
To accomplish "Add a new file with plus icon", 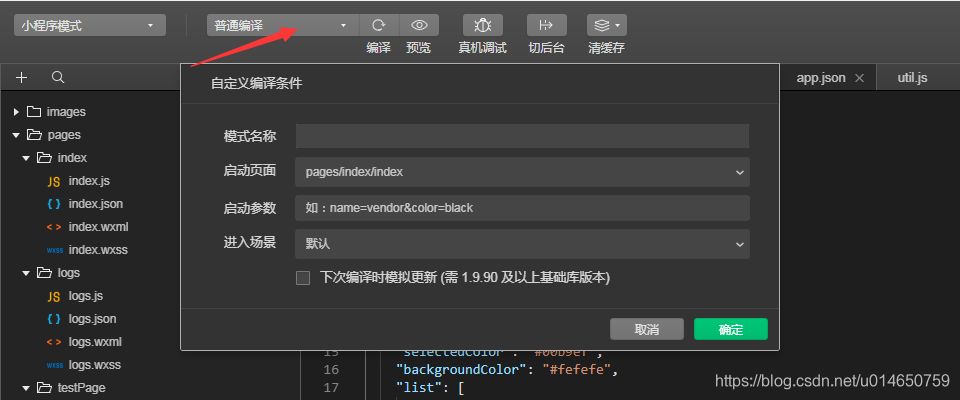I will (21, 77).
